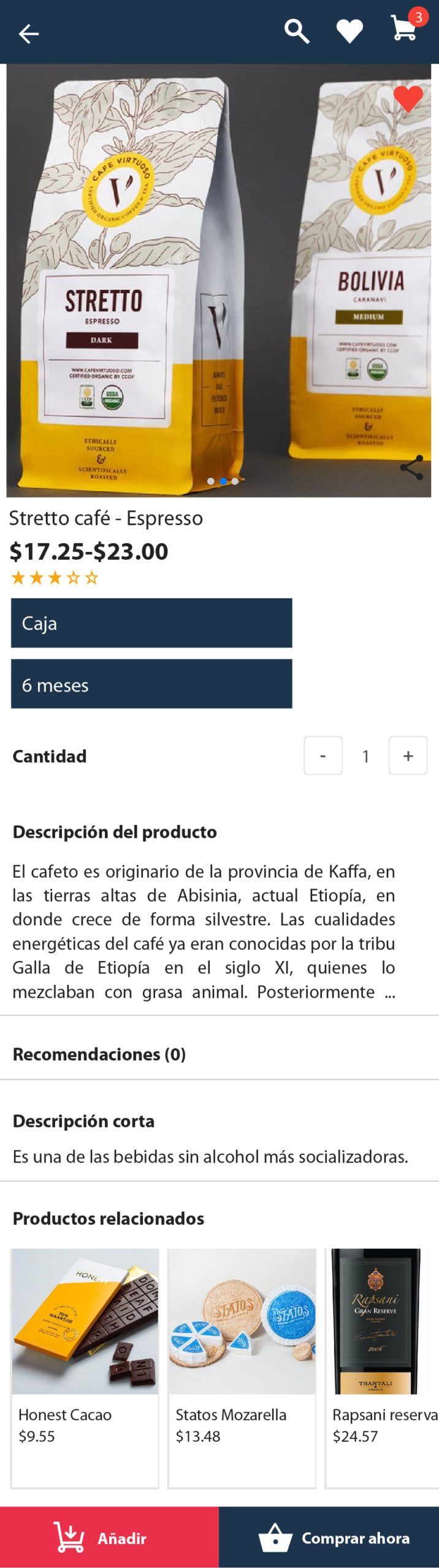Expand the truncated product description text
This screenshot has height=1568, width=439.
(x=204, y=931)
